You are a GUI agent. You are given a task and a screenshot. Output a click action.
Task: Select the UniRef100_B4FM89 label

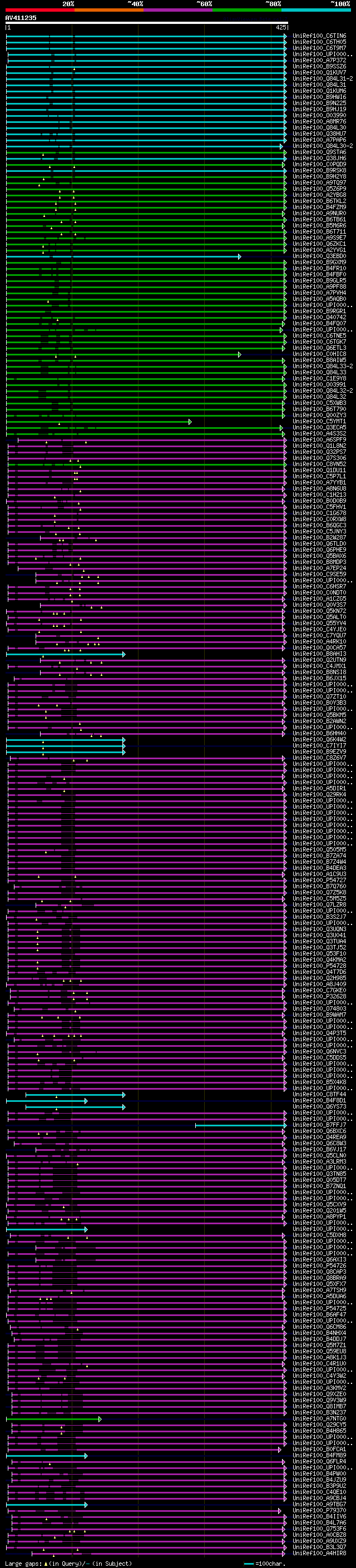click(x=319, y=1456)
